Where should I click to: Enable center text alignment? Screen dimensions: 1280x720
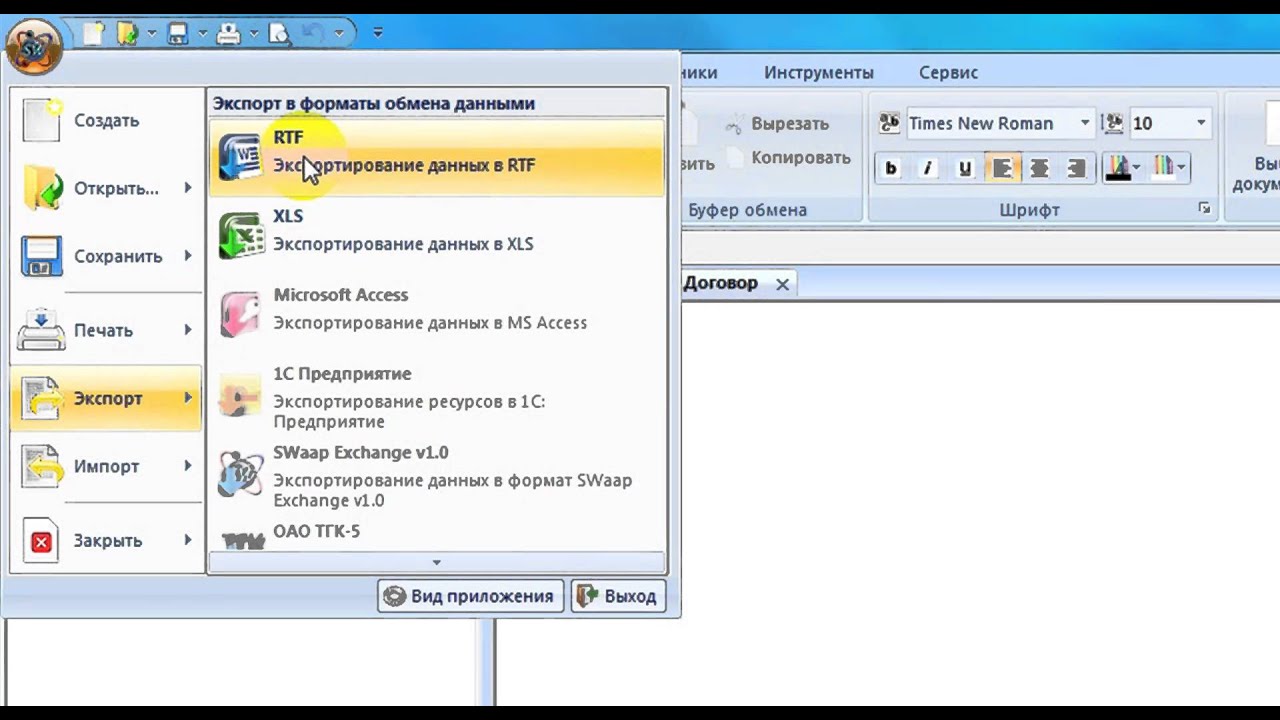click(1039, 168)
